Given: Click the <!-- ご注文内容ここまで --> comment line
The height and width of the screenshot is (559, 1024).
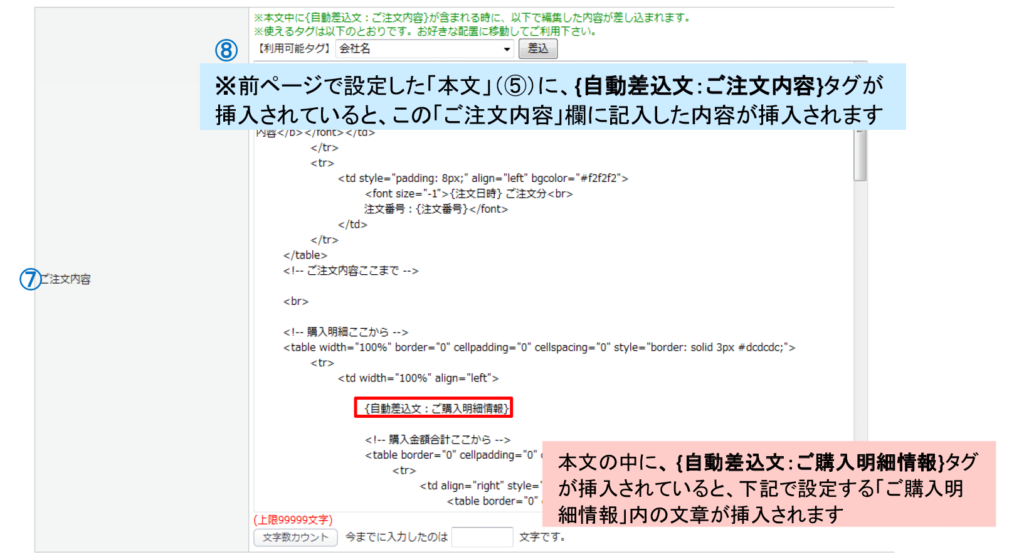Looking at the screenshot, I should pyautogui.click(x=351, y=270).
